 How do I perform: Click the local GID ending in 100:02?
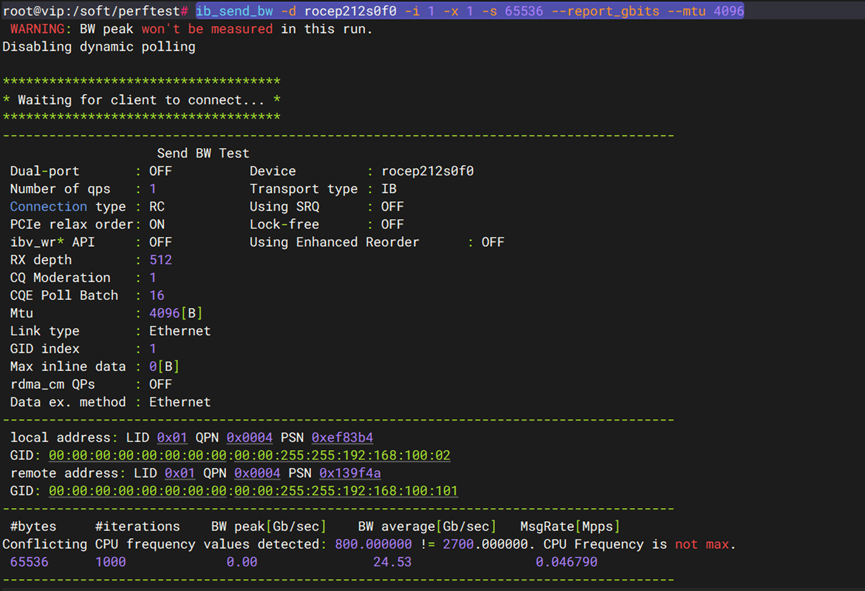(x=249, y=455)
